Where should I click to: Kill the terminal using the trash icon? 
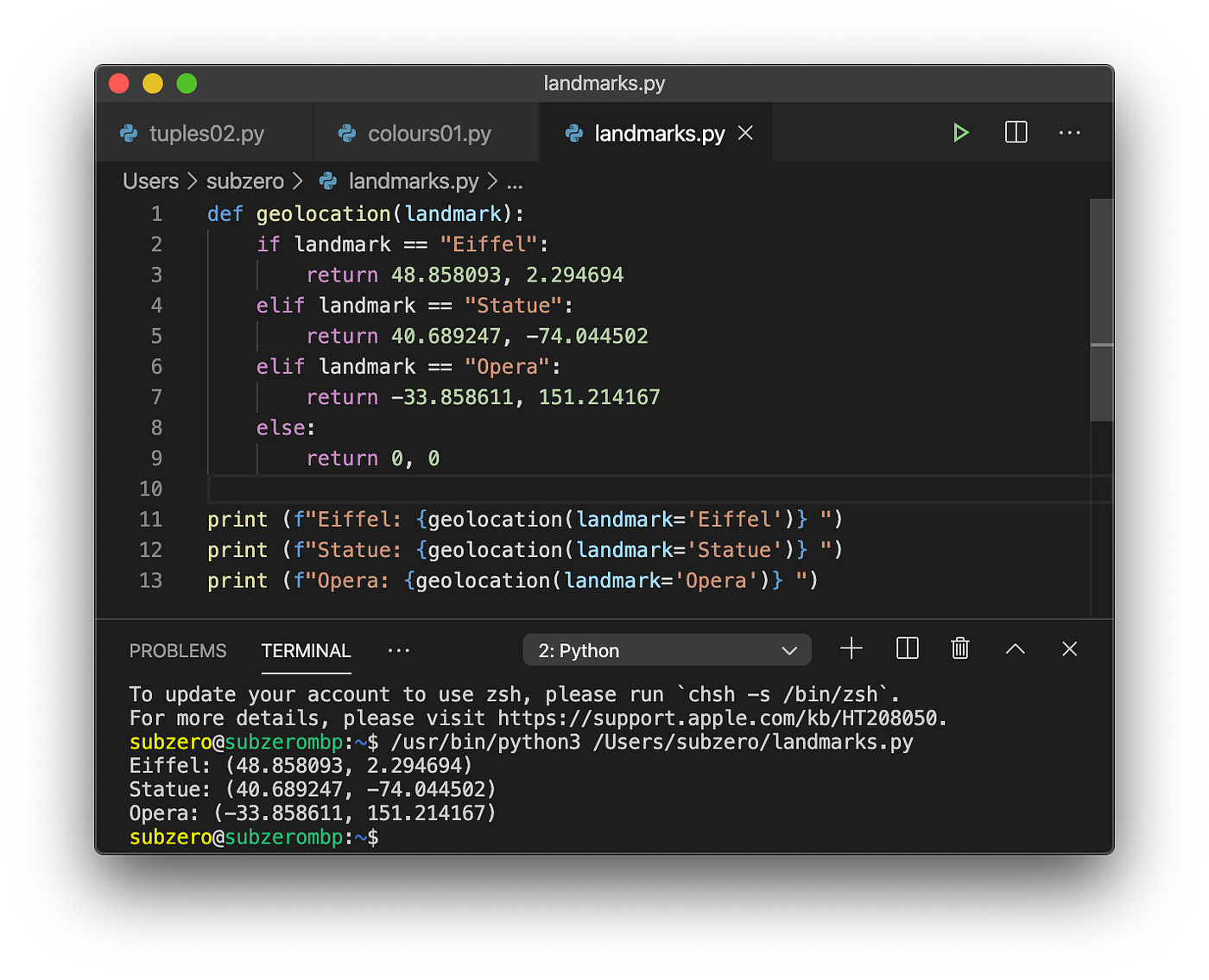(x=960, y=648)
